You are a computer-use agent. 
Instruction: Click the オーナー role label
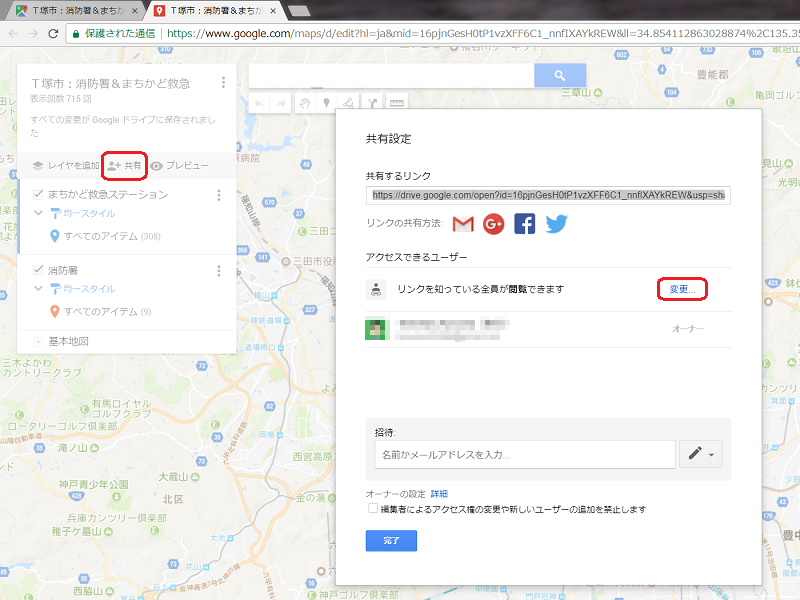687,329
